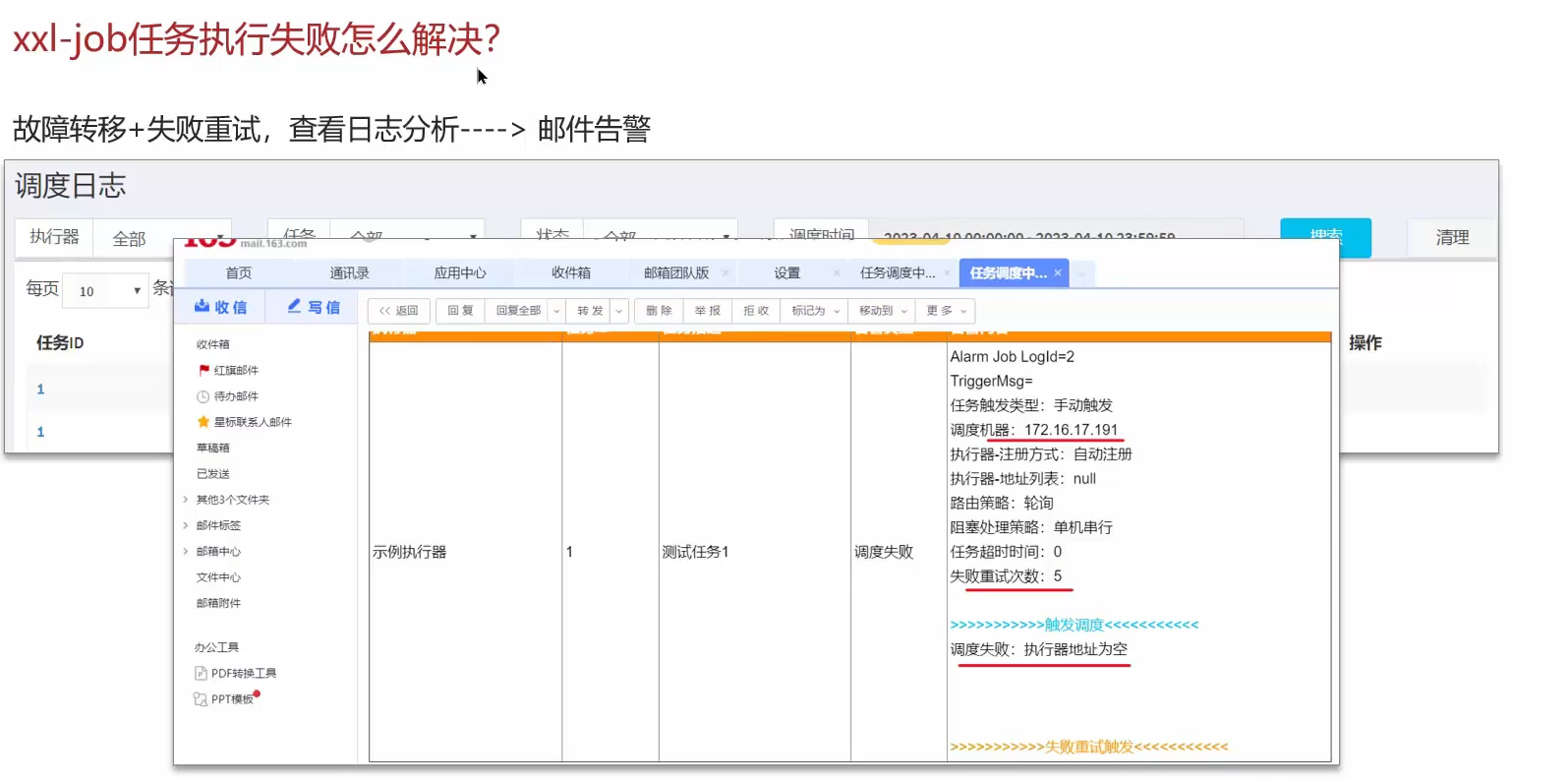
Task: Open the 转发 dropdown arrow
Action: tap(619, 311)
